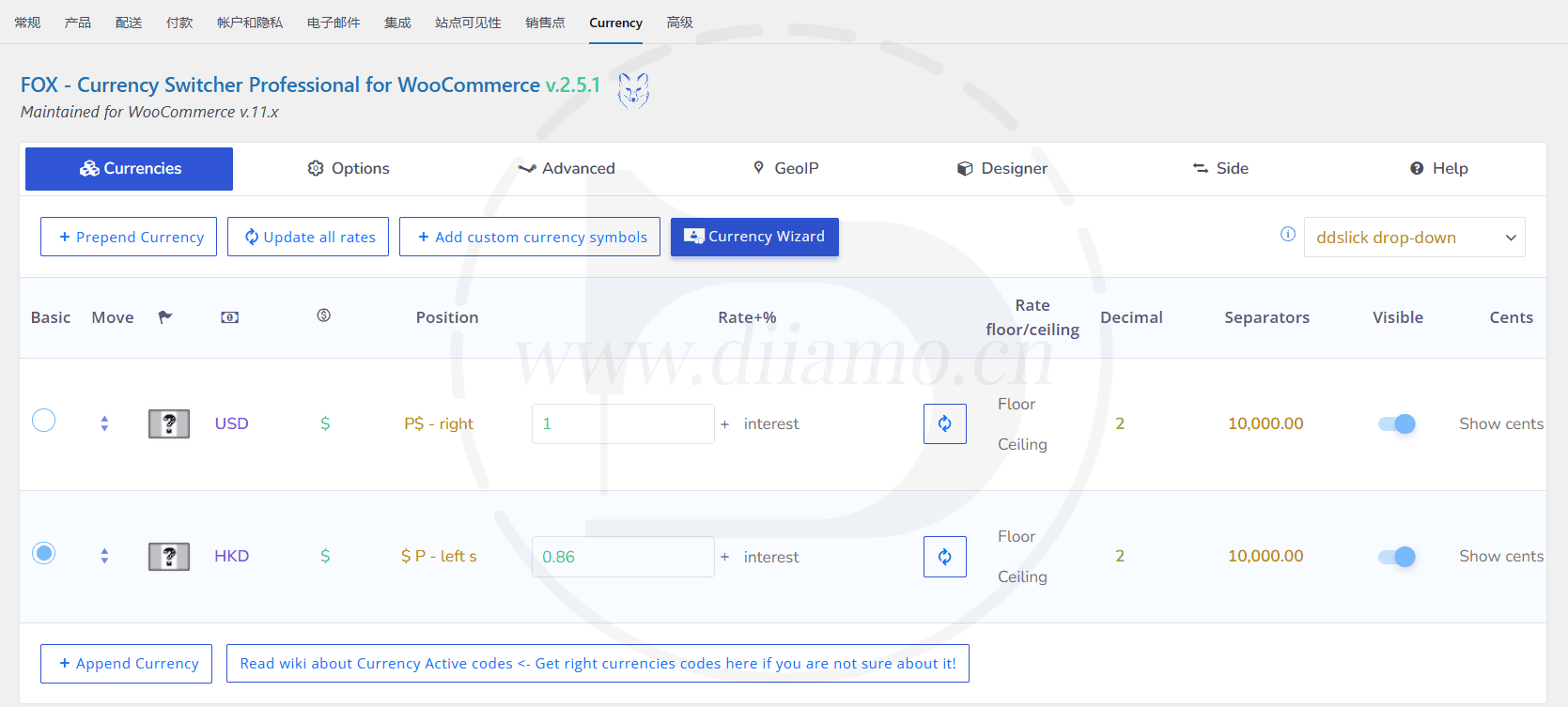The height and width of the screenshot is (707, 1568).
Task: Click the HKD flag placeholder image
Action: tap(169, 557)
